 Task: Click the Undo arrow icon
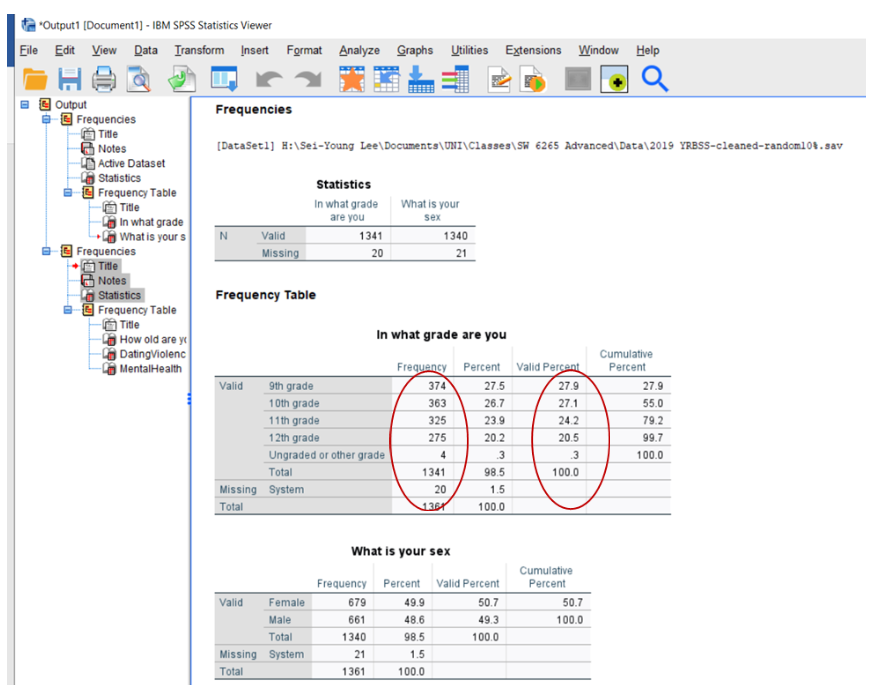pos(269,79)
